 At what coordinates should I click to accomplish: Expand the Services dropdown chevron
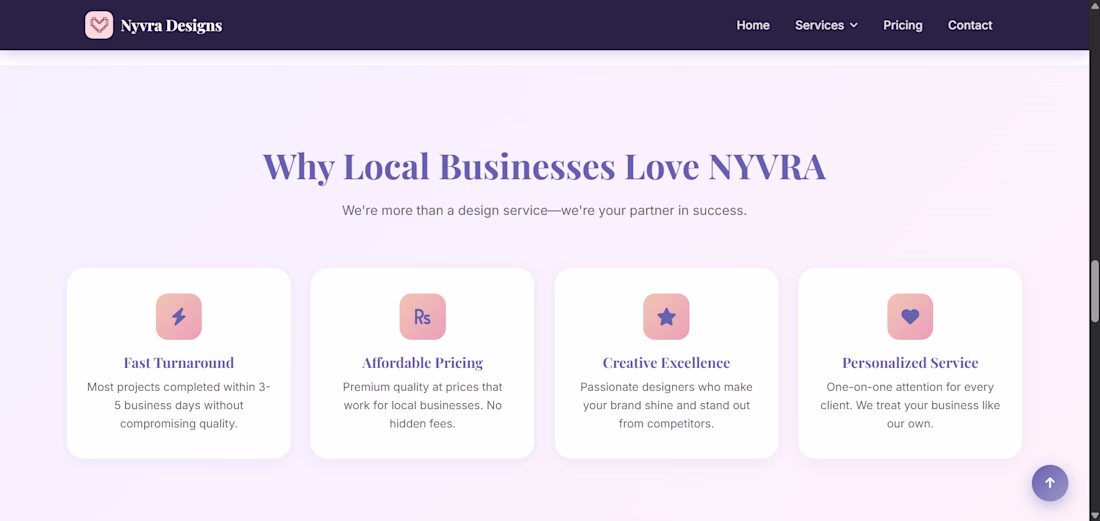click(854, 25)
